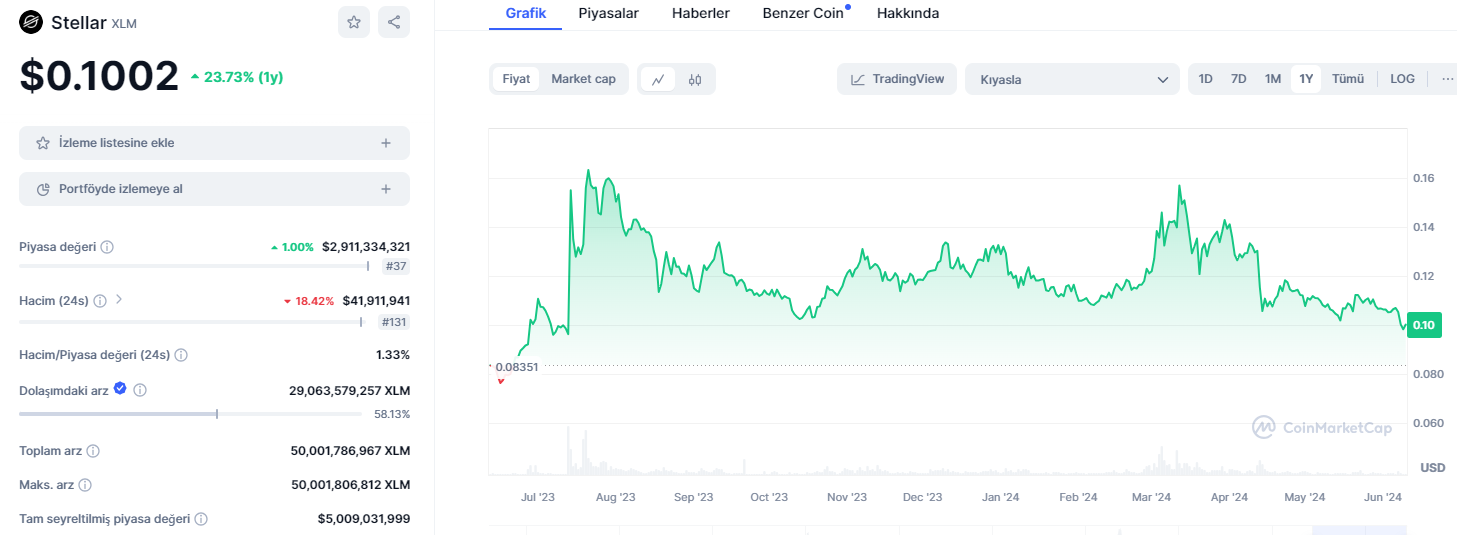Switch to the Piyasalar tab
Screen dimensions: 1457x535
tap(608, 13)
